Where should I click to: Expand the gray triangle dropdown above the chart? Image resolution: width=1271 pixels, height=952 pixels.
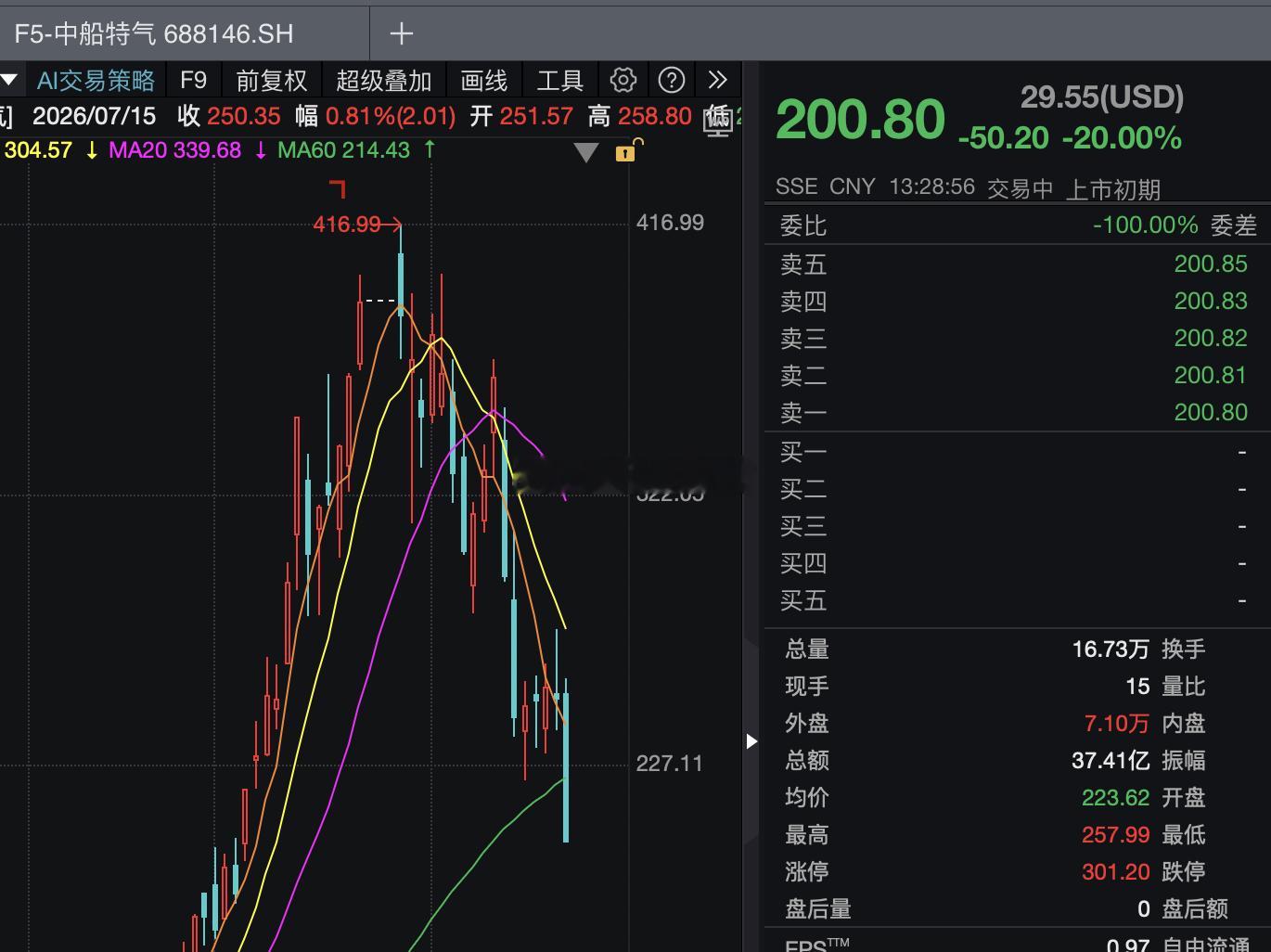585,152
